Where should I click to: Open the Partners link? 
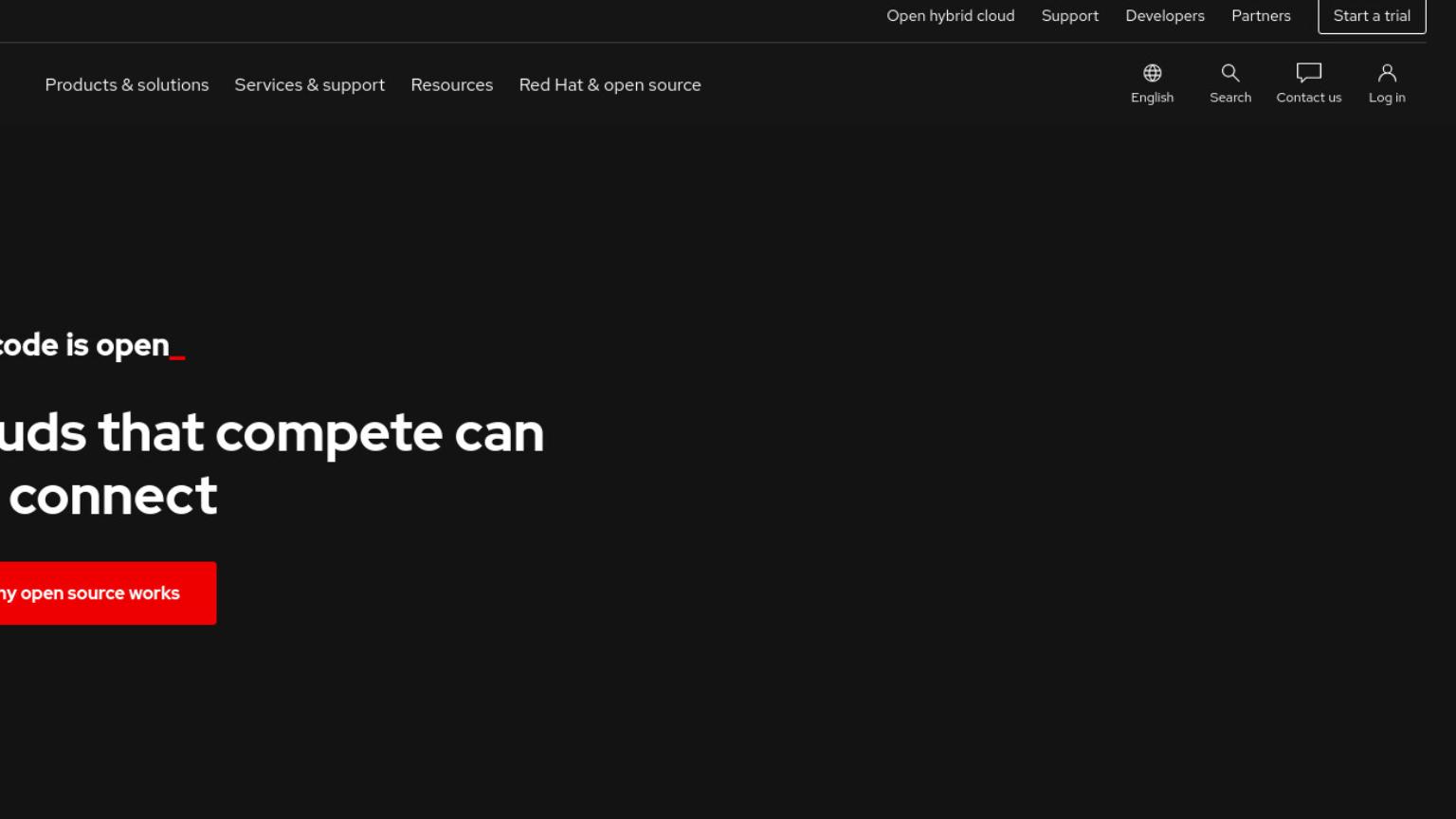point(1261,16)
